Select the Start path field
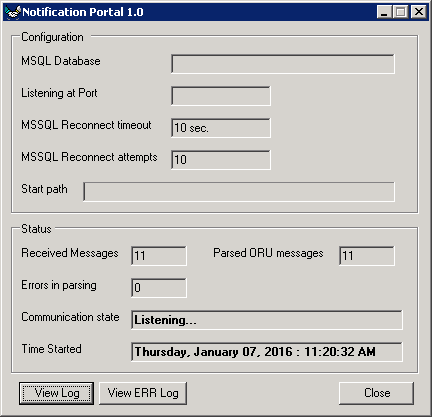432x417 pixels. coord(239,192)
